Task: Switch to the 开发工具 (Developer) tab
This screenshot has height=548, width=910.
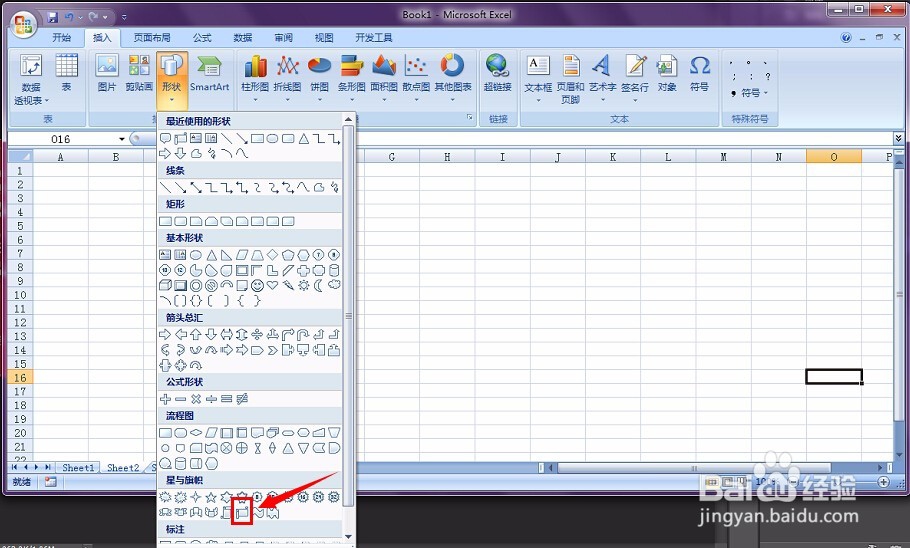Action: pyautogui.click(x=374, y=38)
